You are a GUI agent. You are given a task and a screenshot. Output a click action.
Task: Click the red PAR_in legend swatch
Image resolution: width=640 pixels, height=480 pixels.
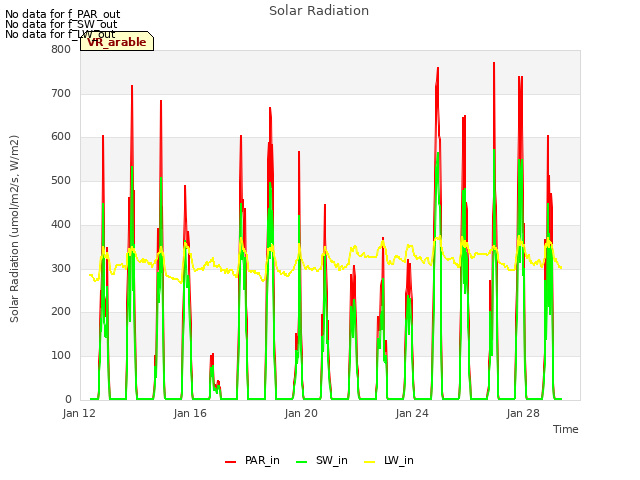pos(231,462)
